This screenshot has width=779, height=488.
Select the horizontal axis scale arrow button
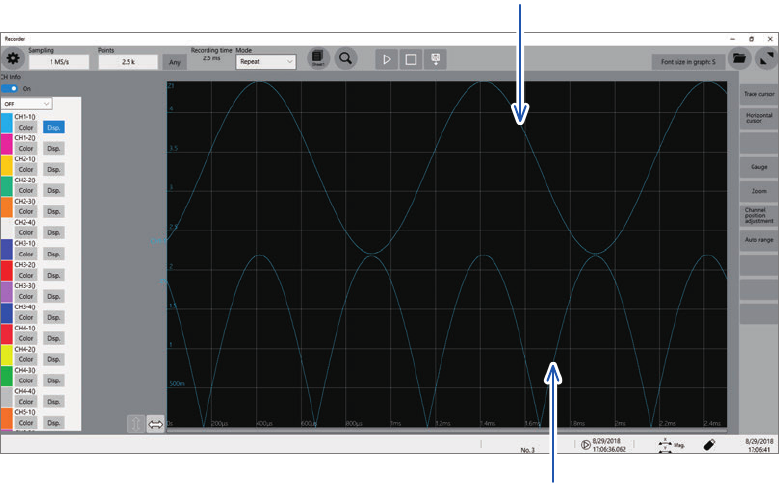(156, 424)
